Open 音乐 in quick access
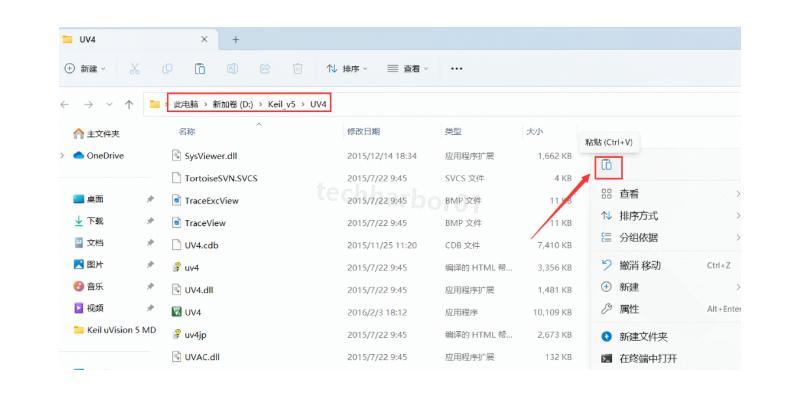This screenshot has height=395, width=801. [x=89, y=287]
